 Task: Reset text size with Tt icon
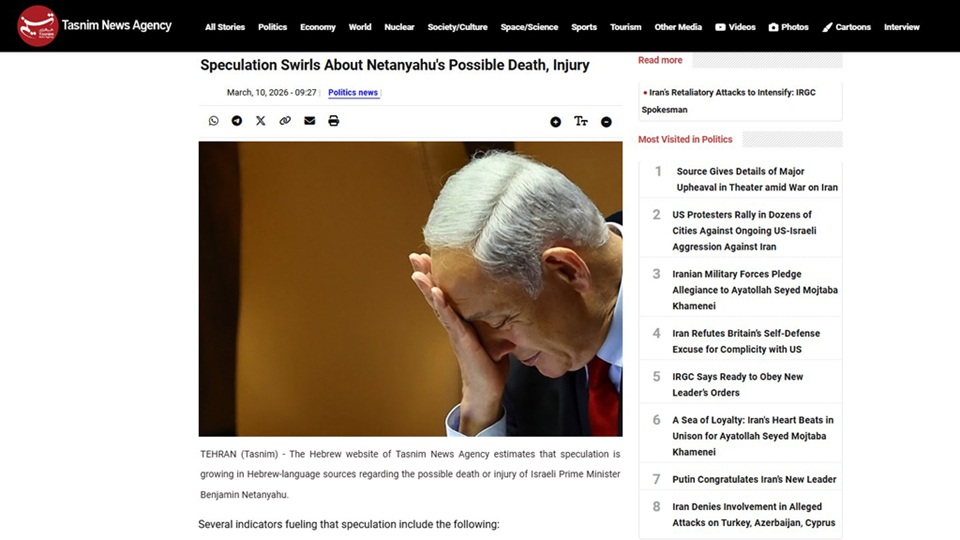(580, 122)
